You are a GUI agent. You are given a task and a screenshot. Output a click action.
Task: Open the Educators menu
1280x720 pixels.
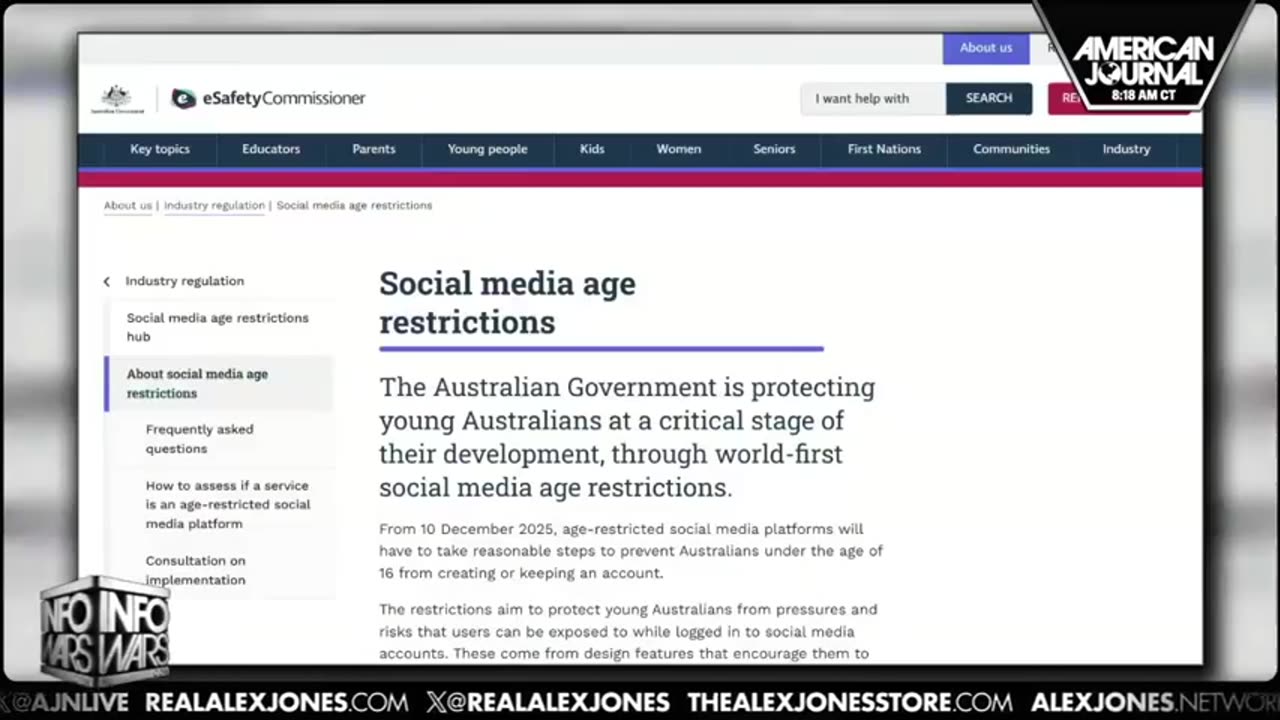click(x=271, y=149)
